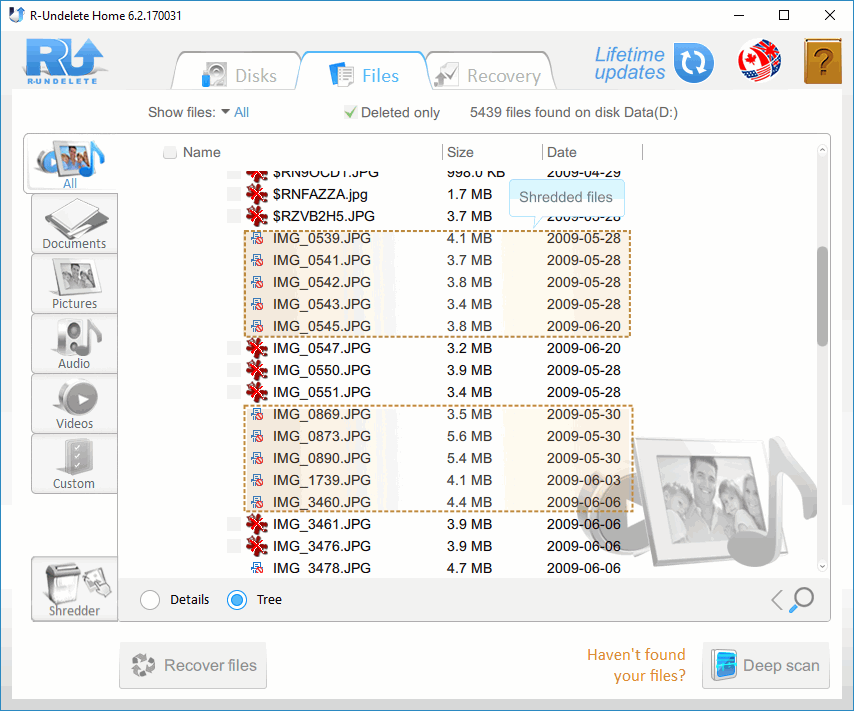Select the file name IMG_0543.JPG
This screenshot has height=711, width=854.
322,304
